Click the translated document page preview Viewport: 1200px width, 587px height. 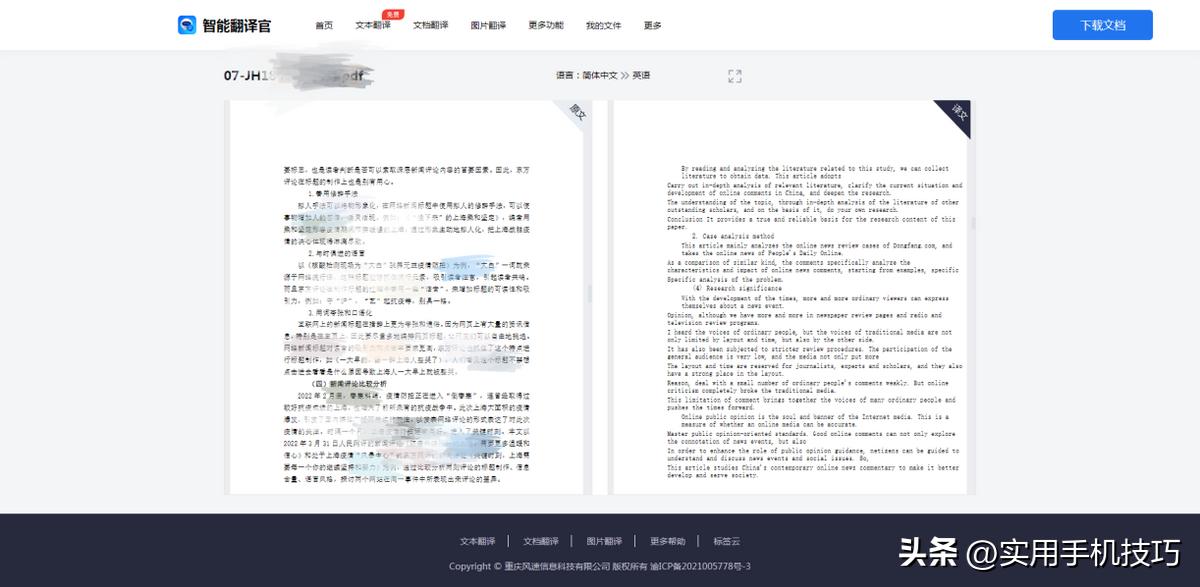click(790, 300)
